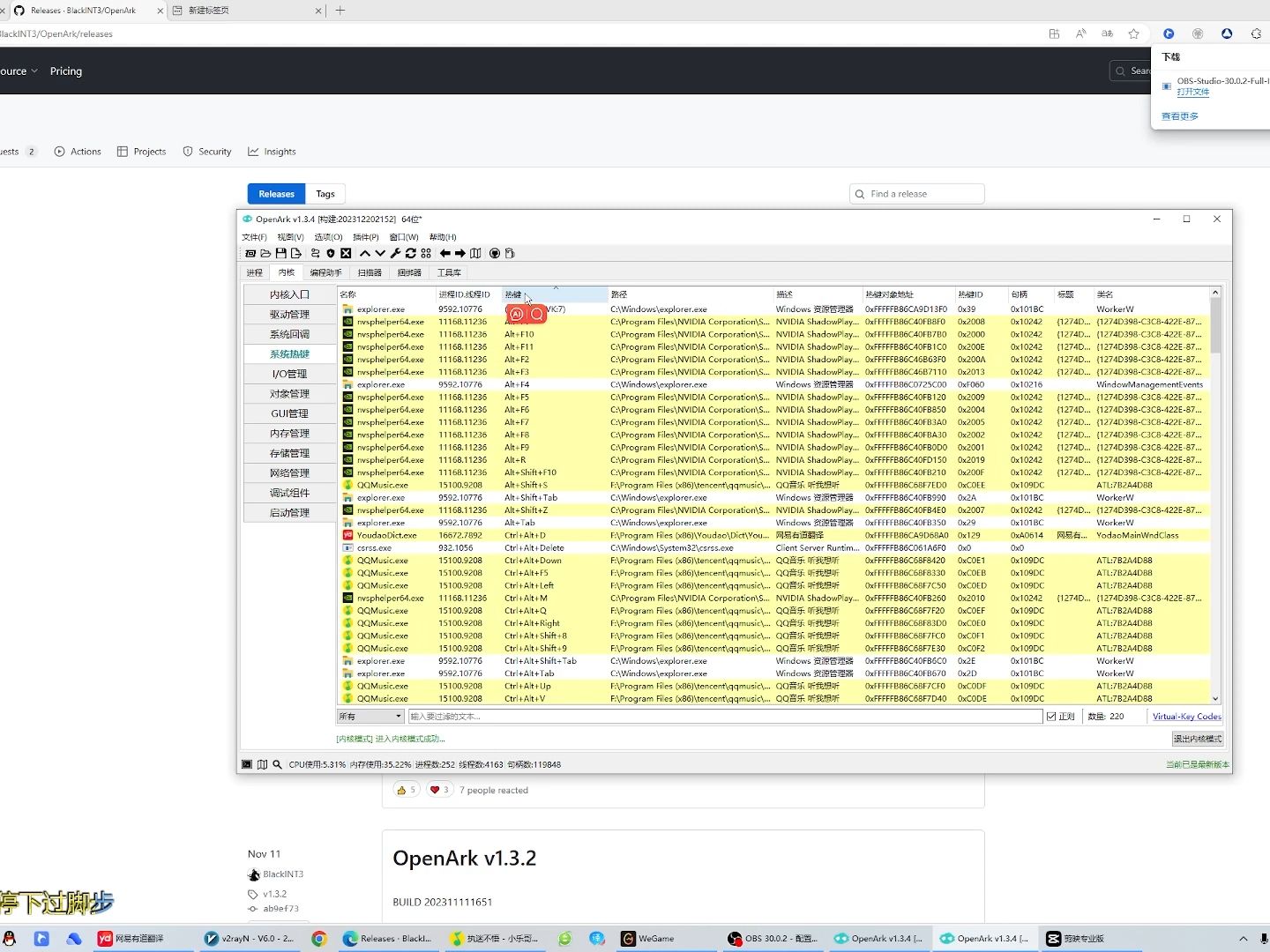Viewport: 1270px width, 952px height.
Task: Switch to the 编程助手 tab
Action: (x=325, y=272)
